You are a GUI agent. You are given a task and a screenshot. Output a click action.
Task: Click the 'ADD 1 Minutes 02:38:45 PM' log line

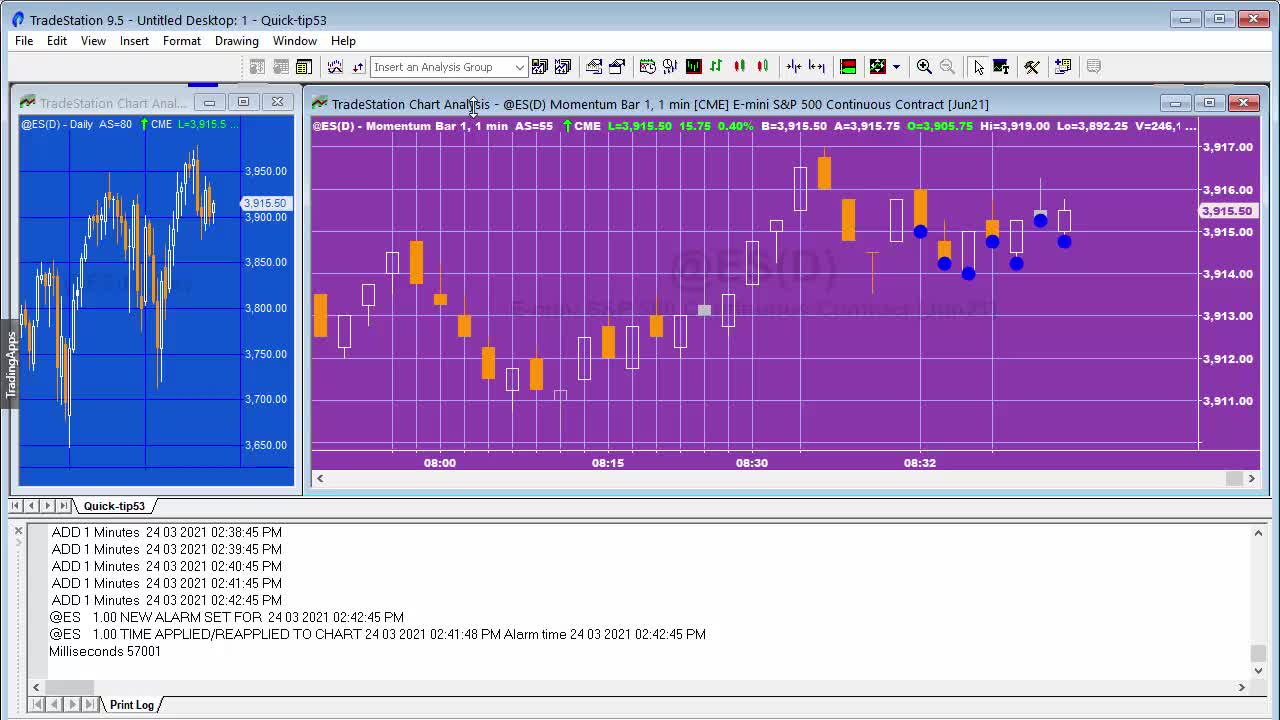coord(167,532)
